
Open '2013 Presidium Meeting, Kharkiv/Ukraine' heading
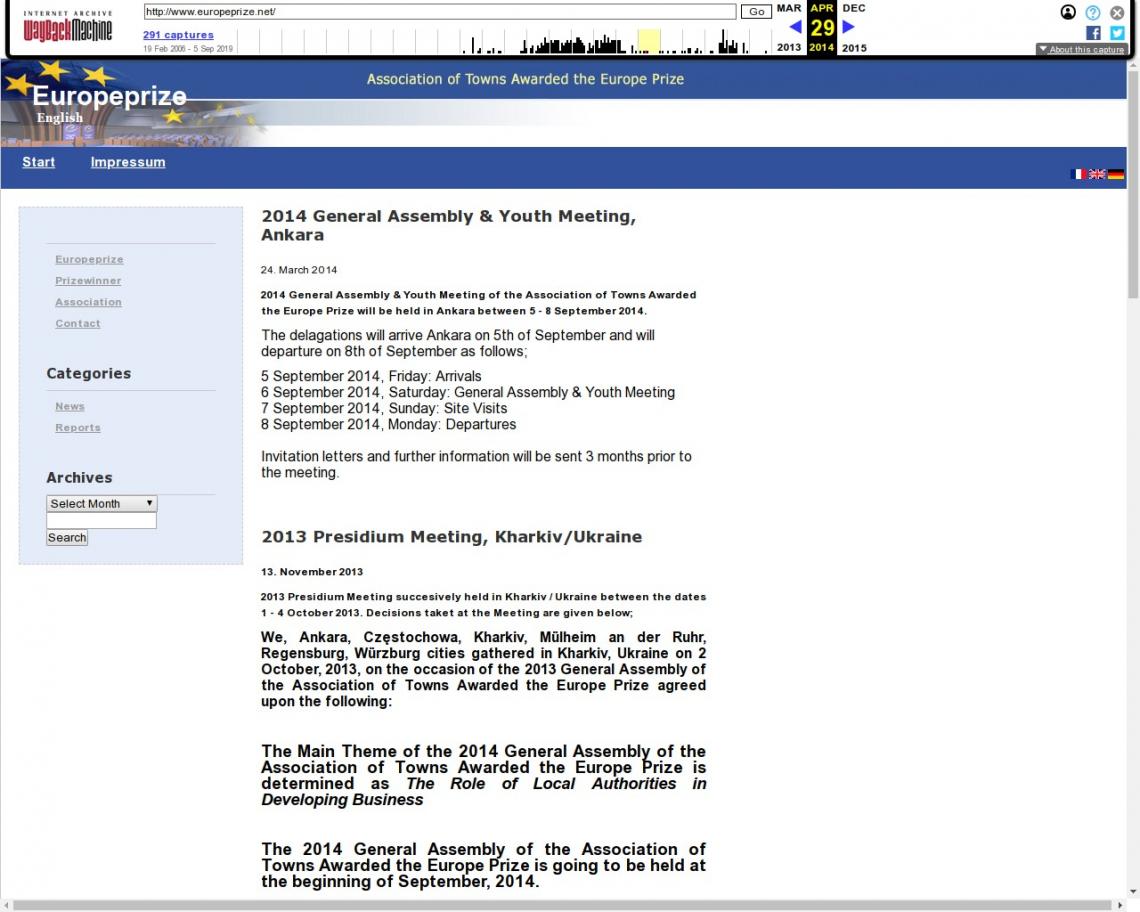(451, 537)
